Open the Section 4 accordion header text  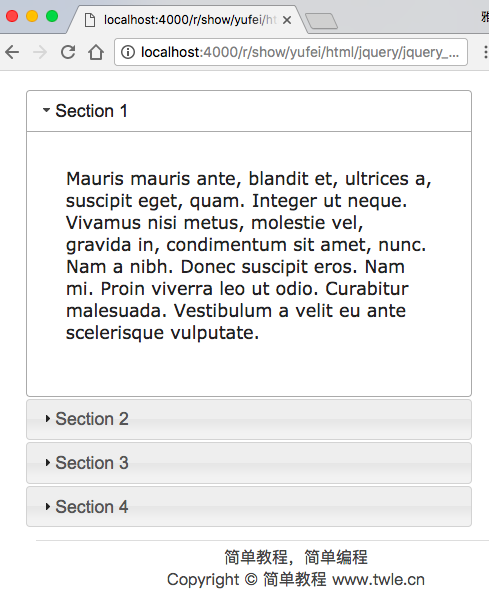pos(92,507)
